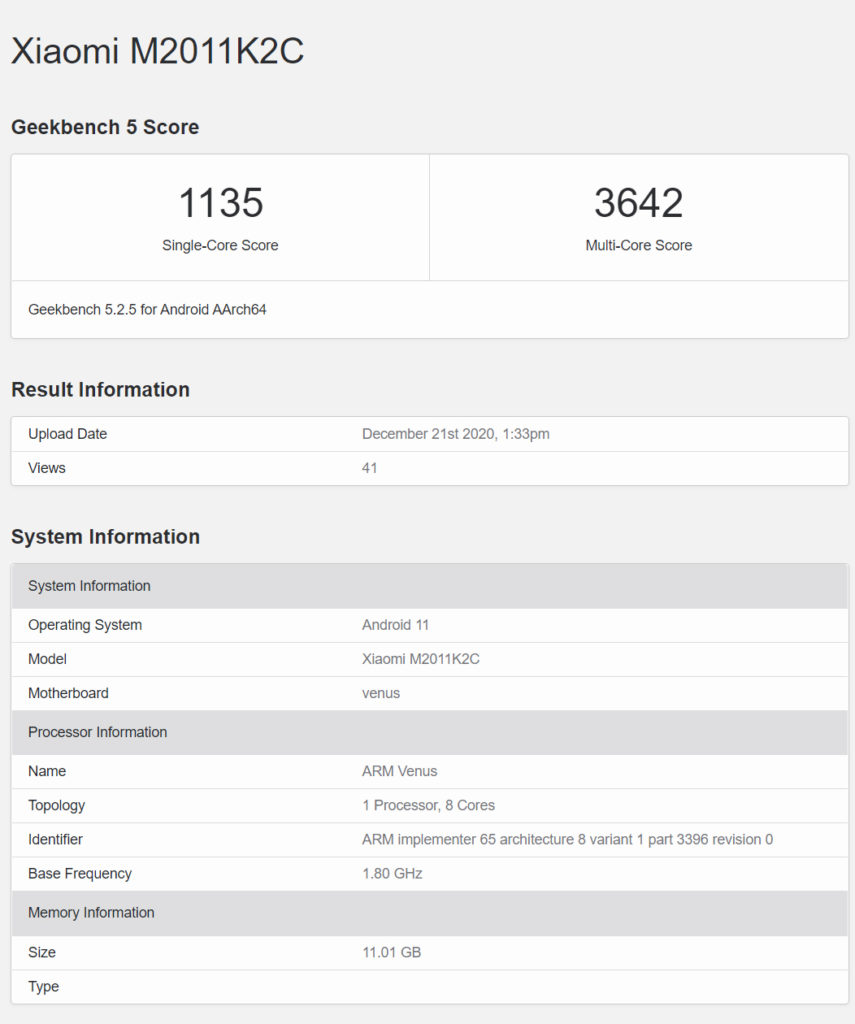
Task: Select the ARM Venus processor name
Action: pyautogui.click(x=399, y=771)
